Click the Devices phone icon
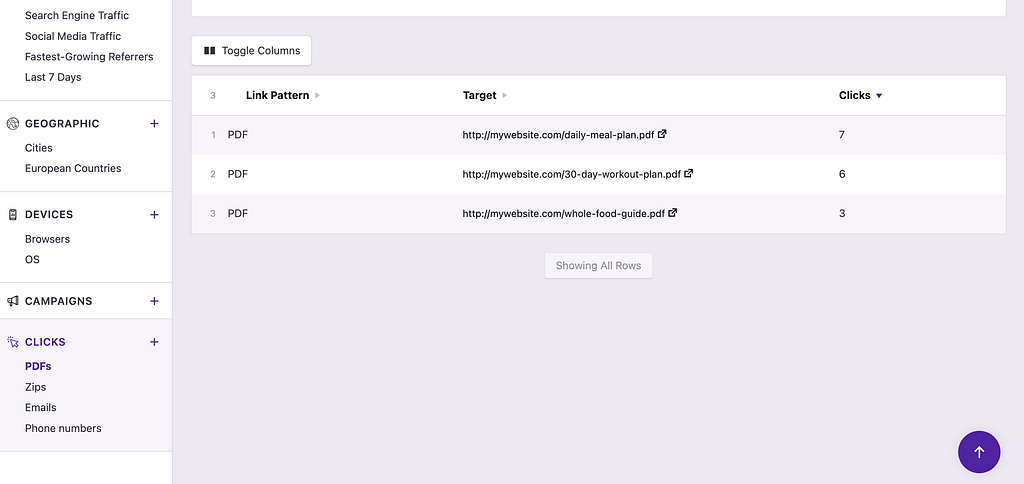 coord(13,215)
